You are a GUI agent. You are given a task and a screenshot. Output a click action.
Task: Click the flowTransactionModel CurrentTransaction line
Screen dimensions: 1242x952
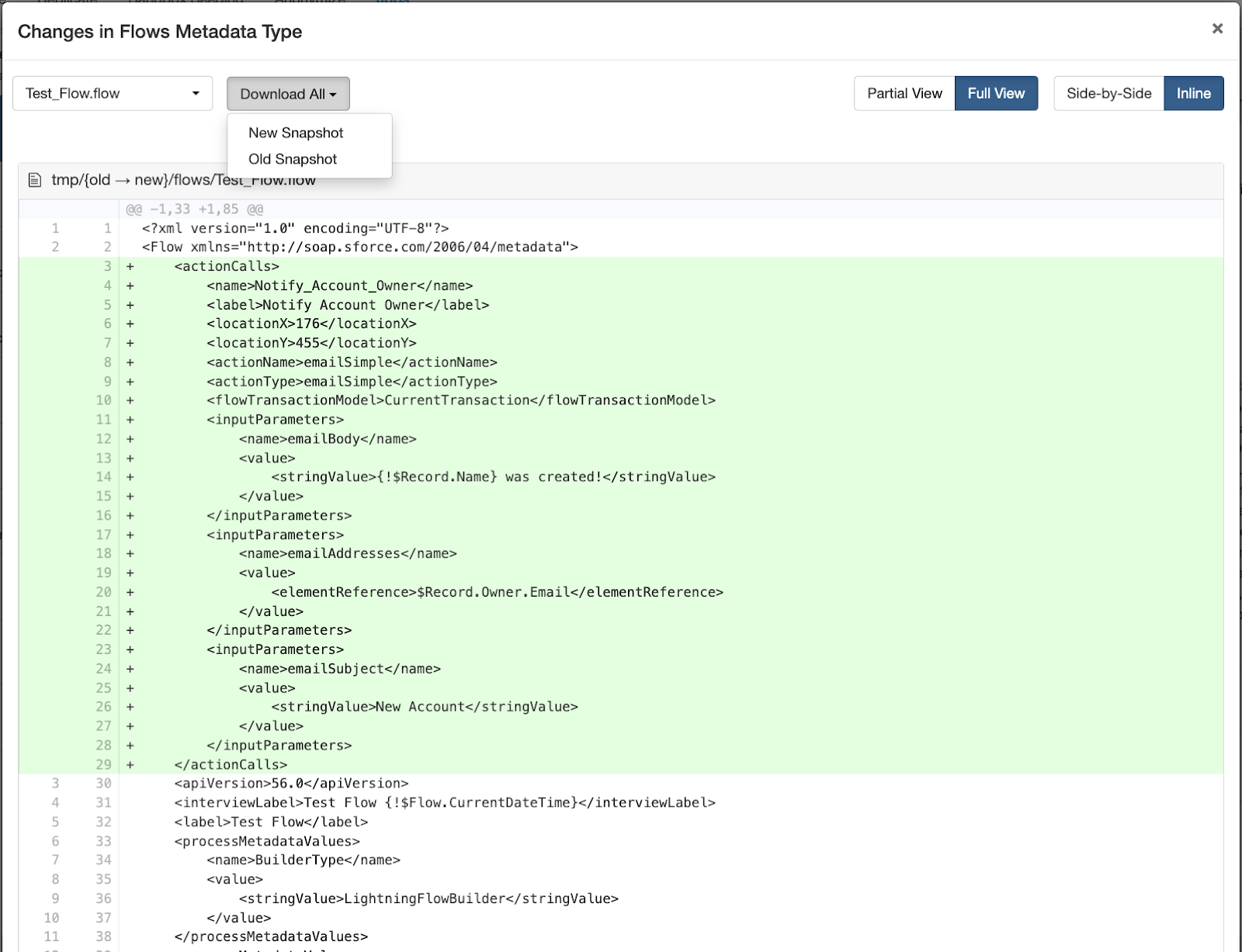pyautogui.click(x=461, y=400)
